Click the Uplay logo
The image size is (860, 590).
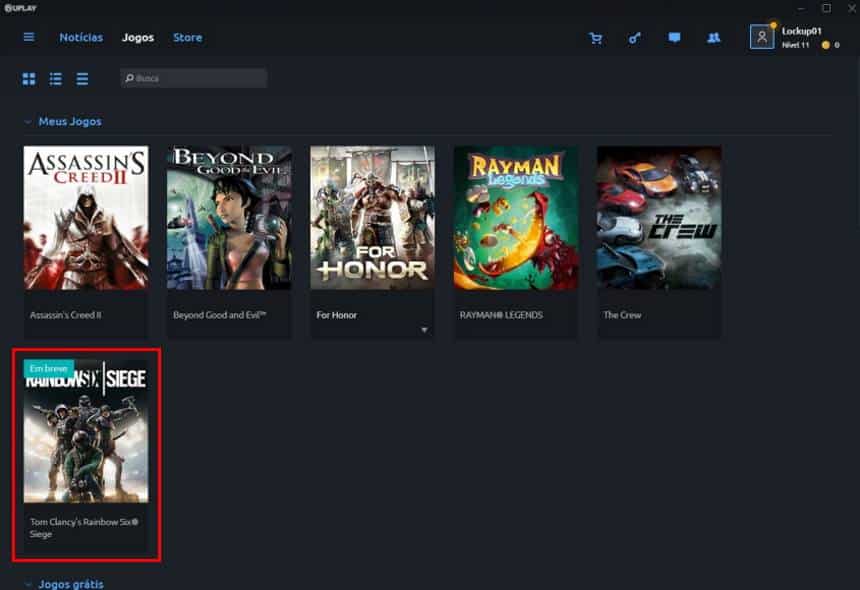20,8
